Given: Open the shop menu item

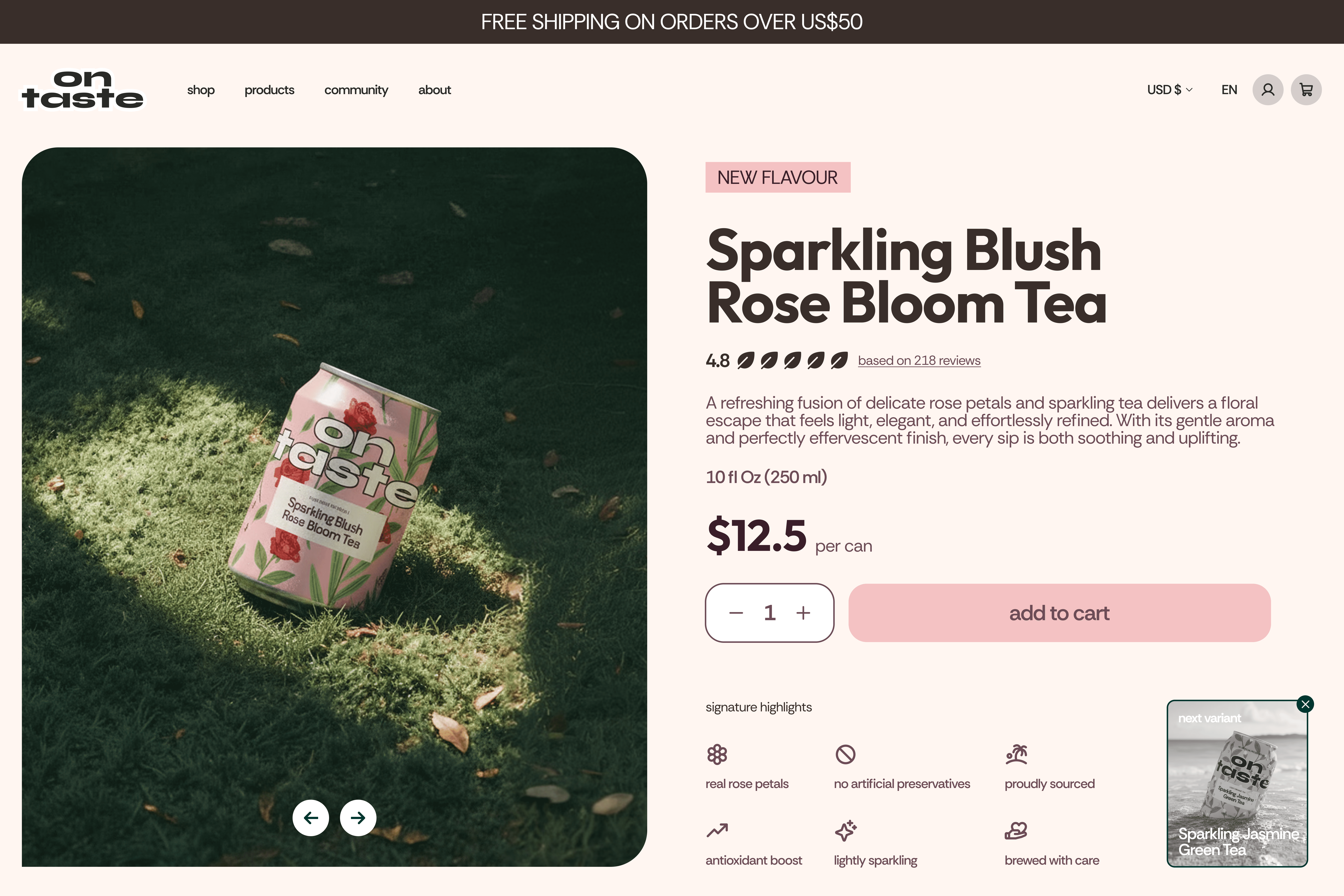Looking at the screenshot, I should 201,90.
